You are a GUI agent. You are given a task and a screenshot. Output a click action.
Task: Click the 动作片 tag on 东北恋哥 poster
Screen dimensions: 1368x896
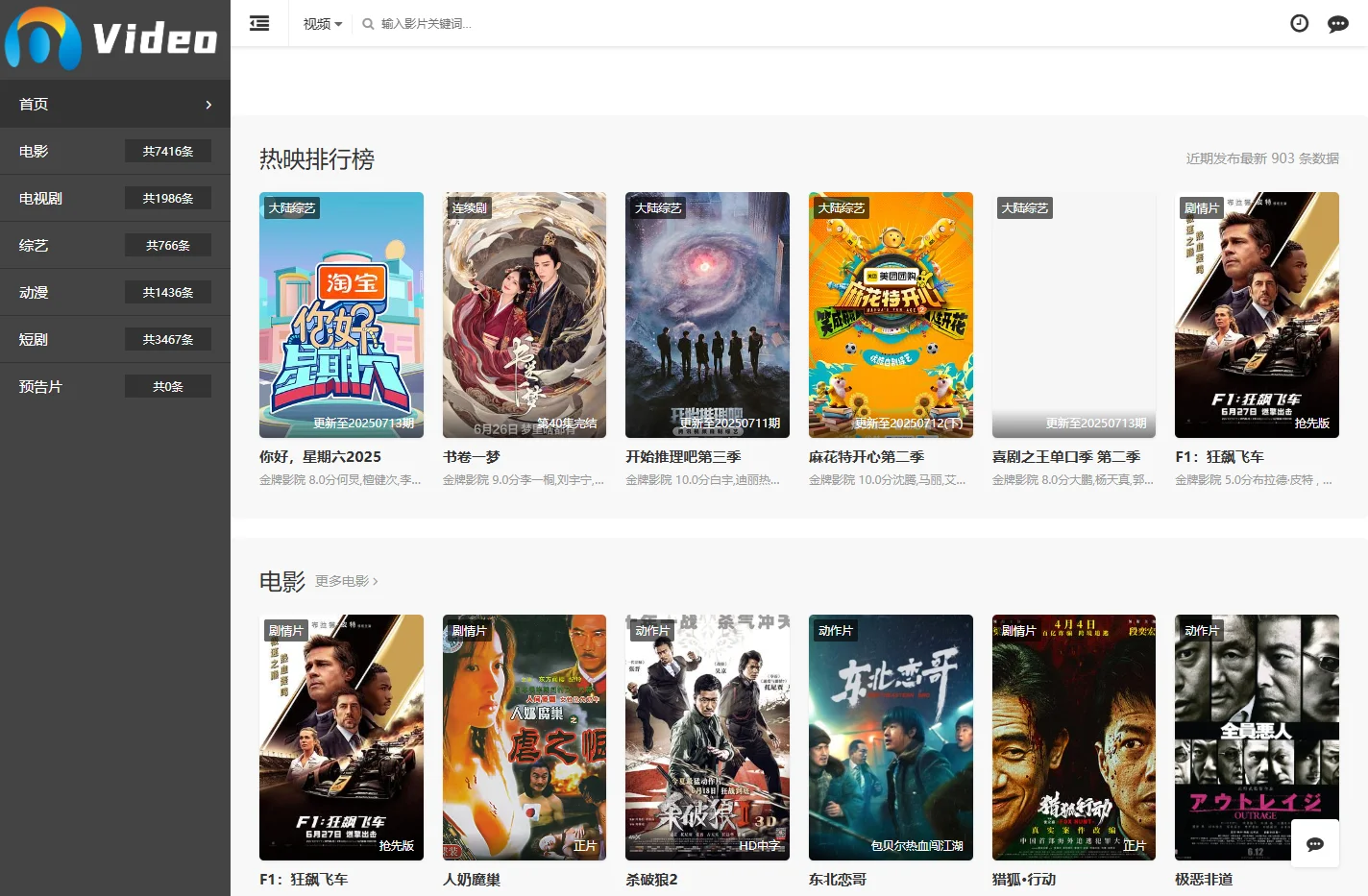[x=836, y=630]
